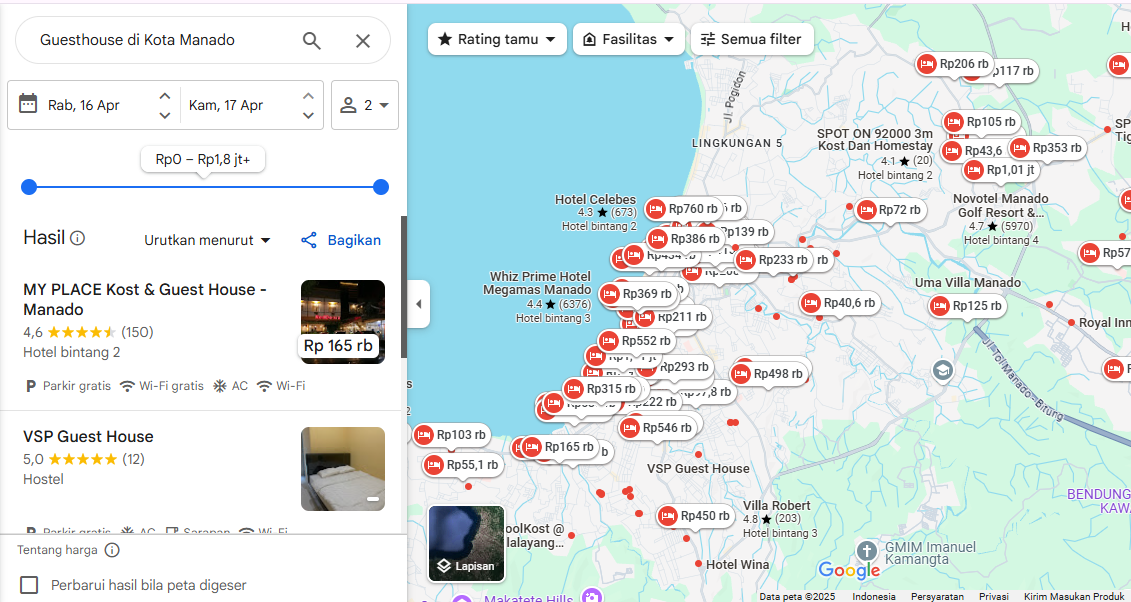The width and height of the screenshot is (1131, 602).
Task: Open MY PLACE Kost & Guest House listing
Action: [x=145, y=299]
